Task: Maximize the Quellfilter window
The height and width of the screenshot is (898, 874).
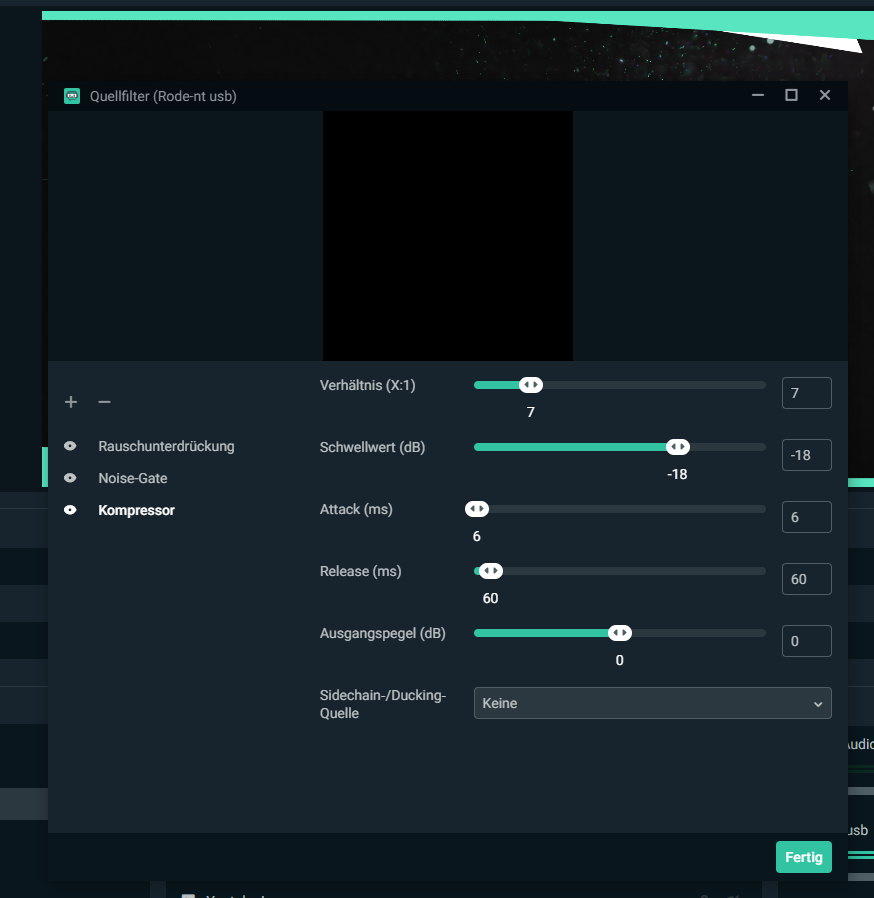Action: [x=791, y=95]
